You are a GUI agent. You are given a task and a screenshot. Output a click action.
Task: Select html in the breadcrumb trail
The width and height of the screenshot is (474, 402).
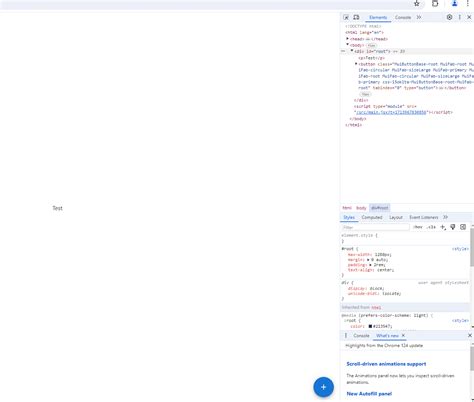tap(347, 208)
